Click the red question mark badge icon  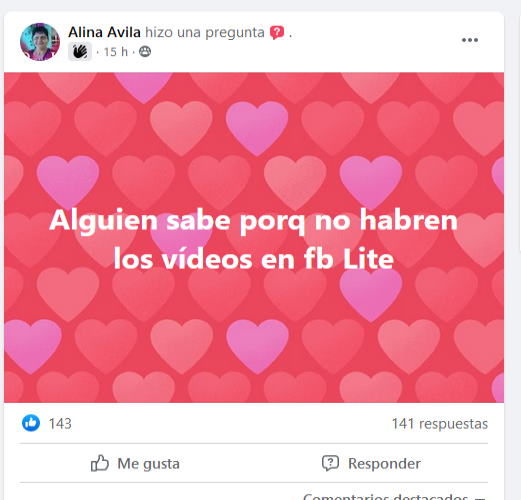[277, 33]
